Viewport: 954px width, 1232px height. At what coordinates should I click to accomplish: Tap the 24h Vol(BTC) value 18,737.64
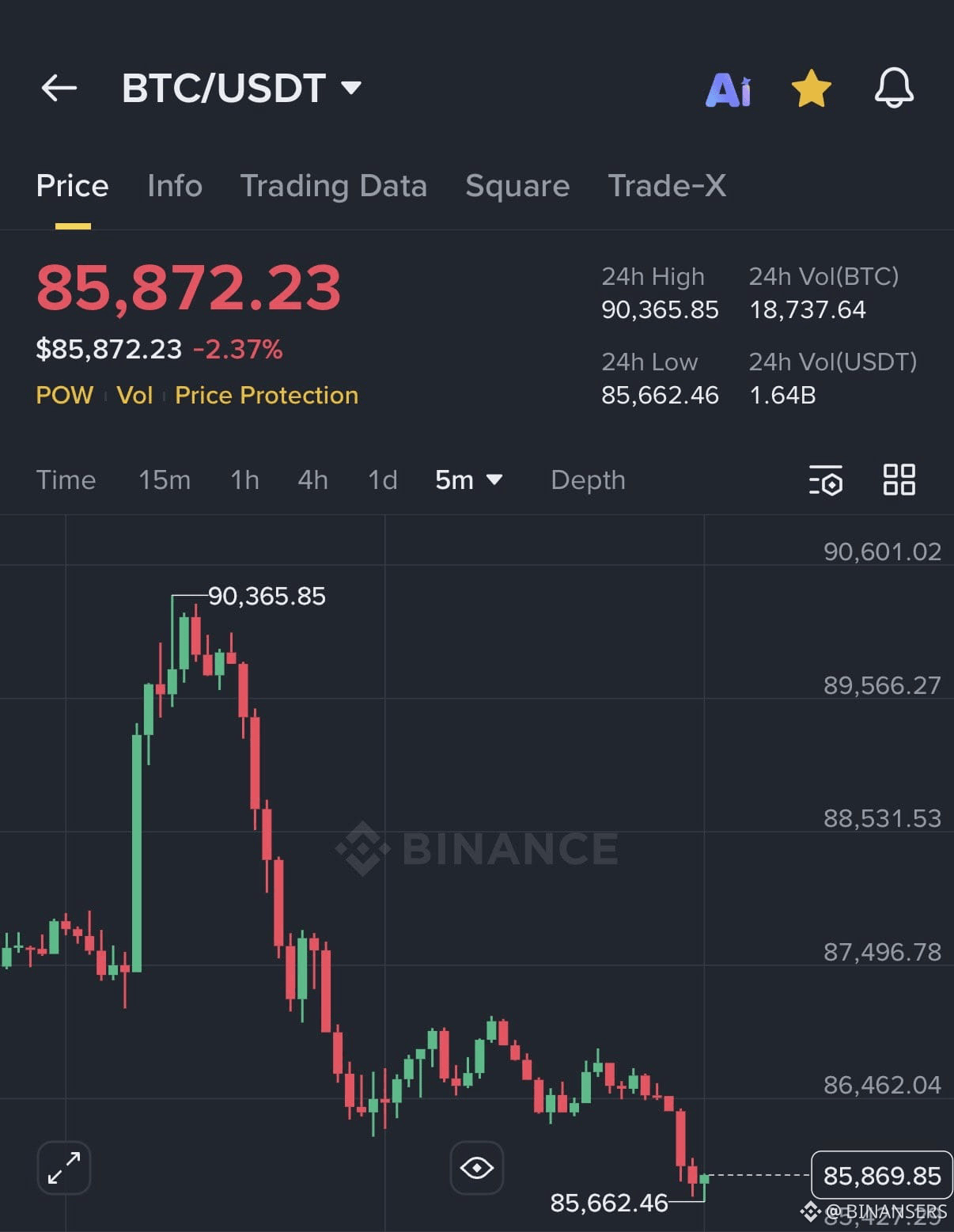point(808,309)
